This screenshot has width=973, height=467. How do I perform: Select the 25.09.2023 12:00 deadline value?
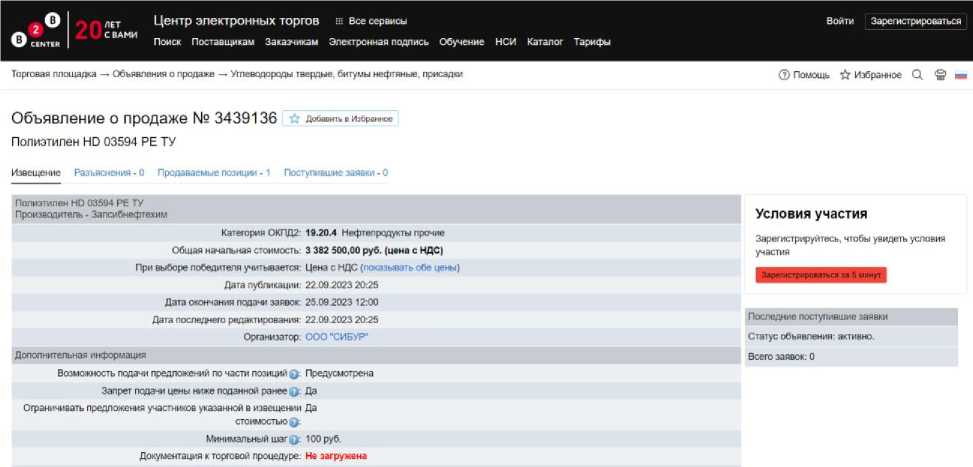tap(342, 302)
